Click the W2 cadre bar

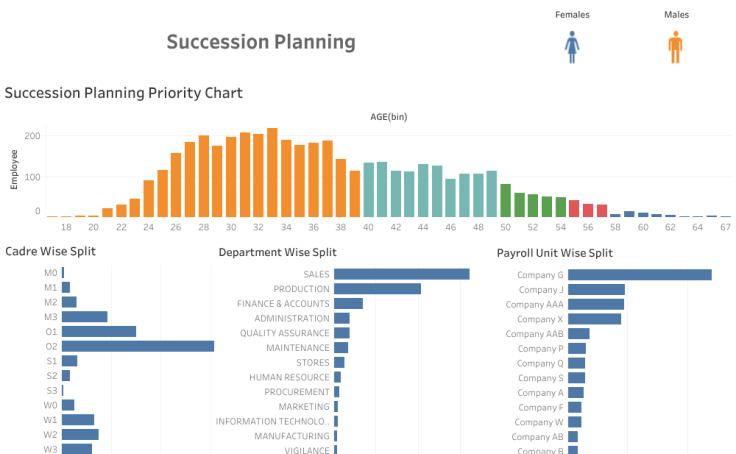(80, 435)
